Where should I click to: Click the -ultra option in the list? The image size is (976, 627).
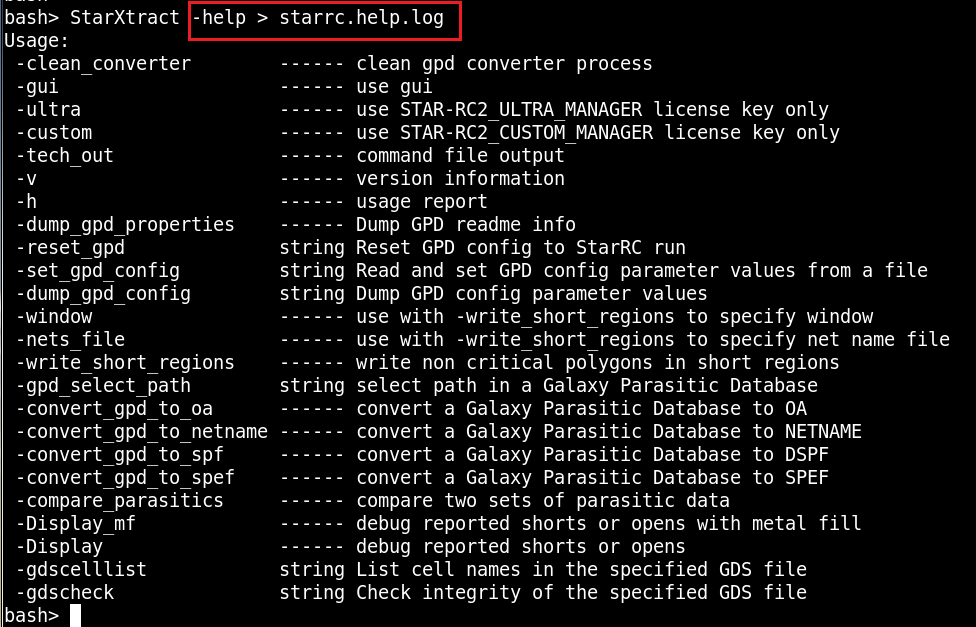point(48,110)
